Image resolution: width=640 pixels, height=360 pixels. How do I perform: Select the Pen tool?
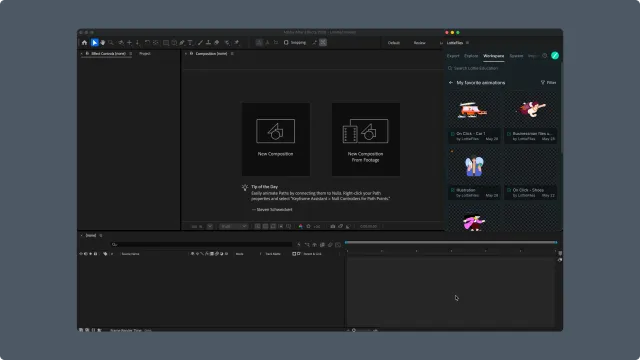click(x=182, y=42)
